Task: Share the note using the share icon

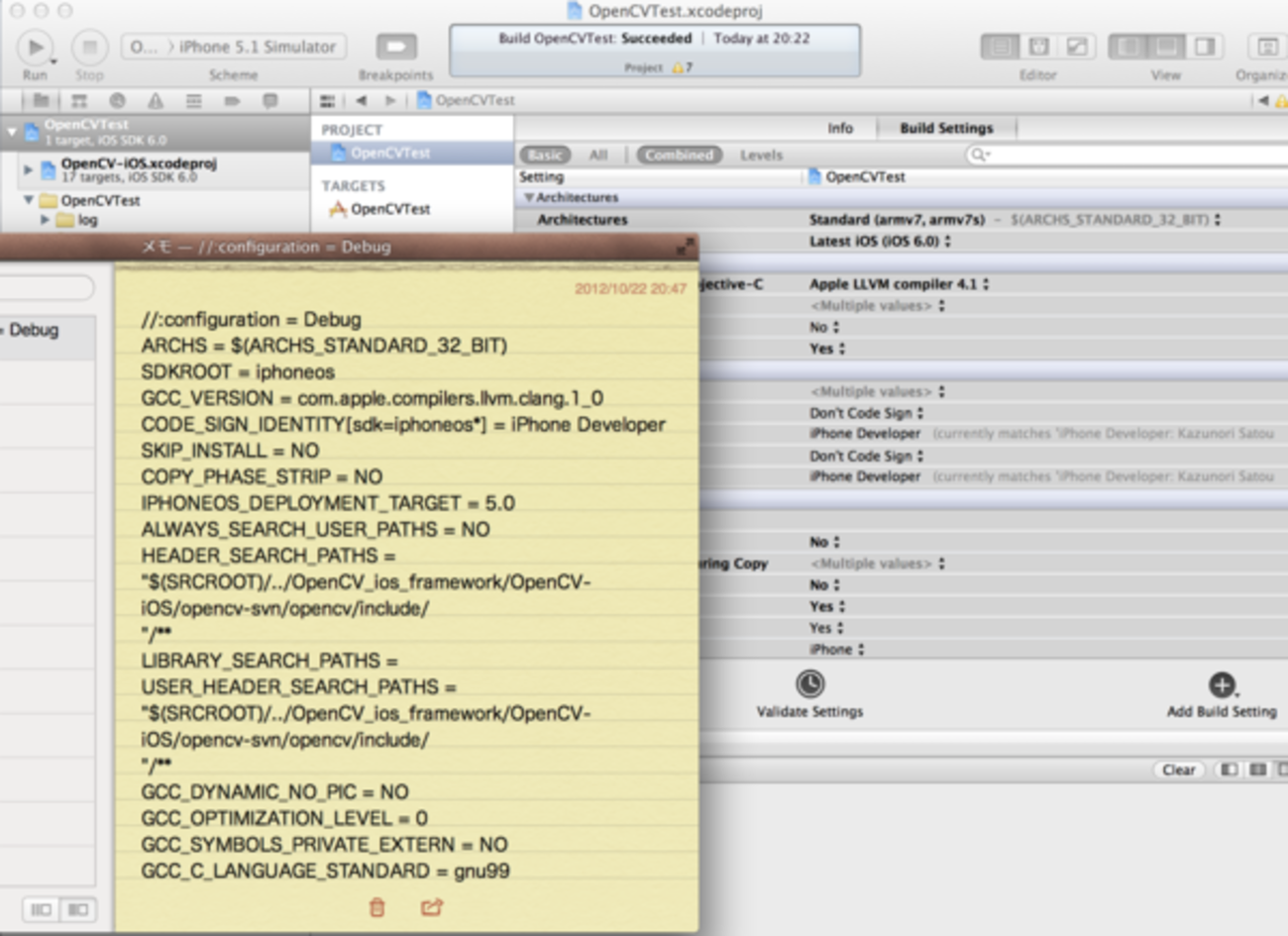Action: (x=431, y=907)
